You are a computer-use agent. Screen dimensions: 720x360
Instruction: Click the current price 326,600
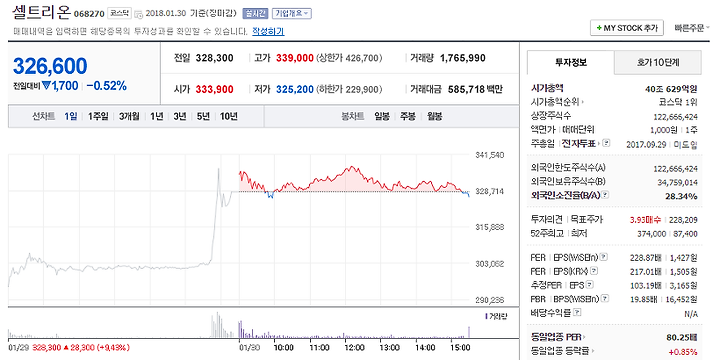pos(50,66)
